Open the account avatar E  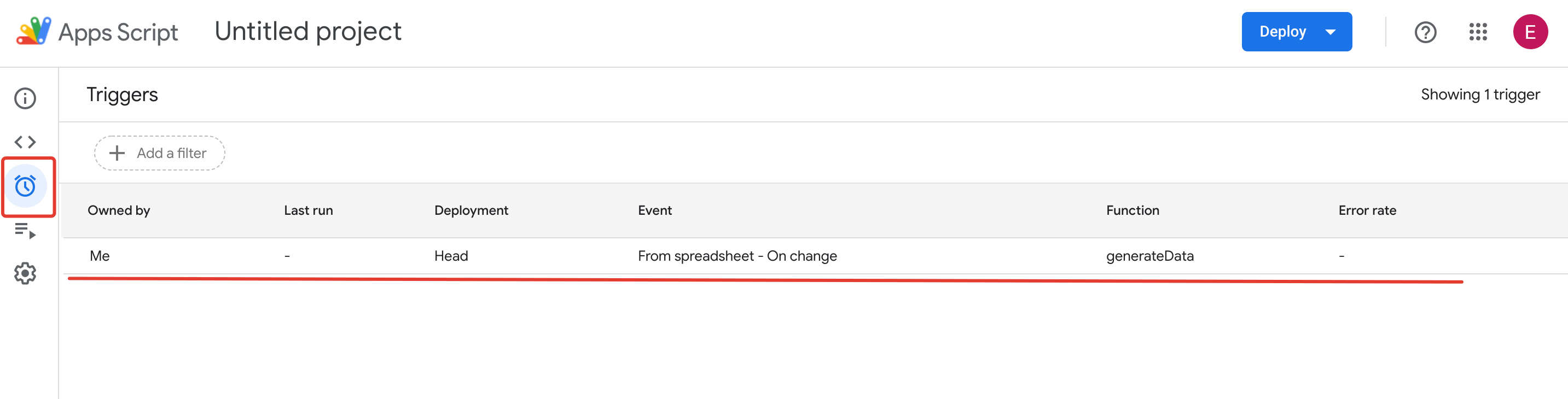tap(1530, 32)
